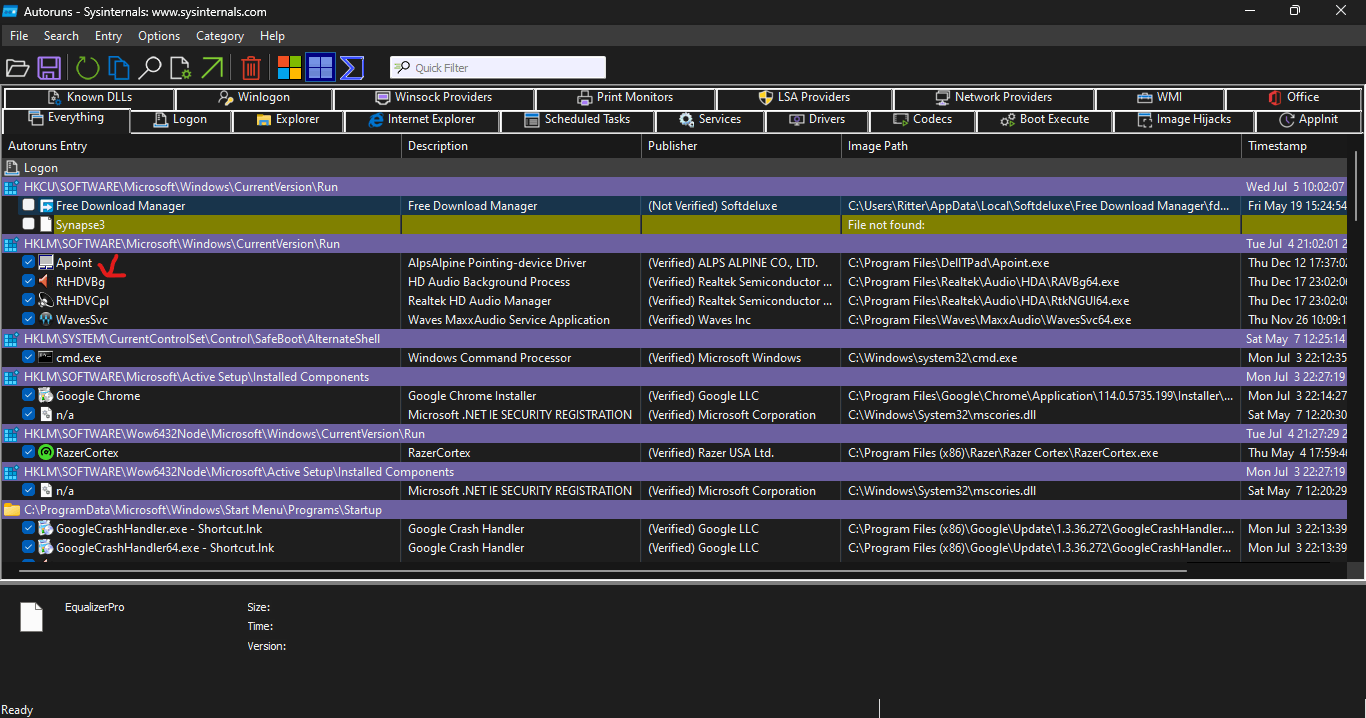Viewport: 1366px width, 718px height.
Task: Sort by Timestamp column header
Action: point(1296,146)
